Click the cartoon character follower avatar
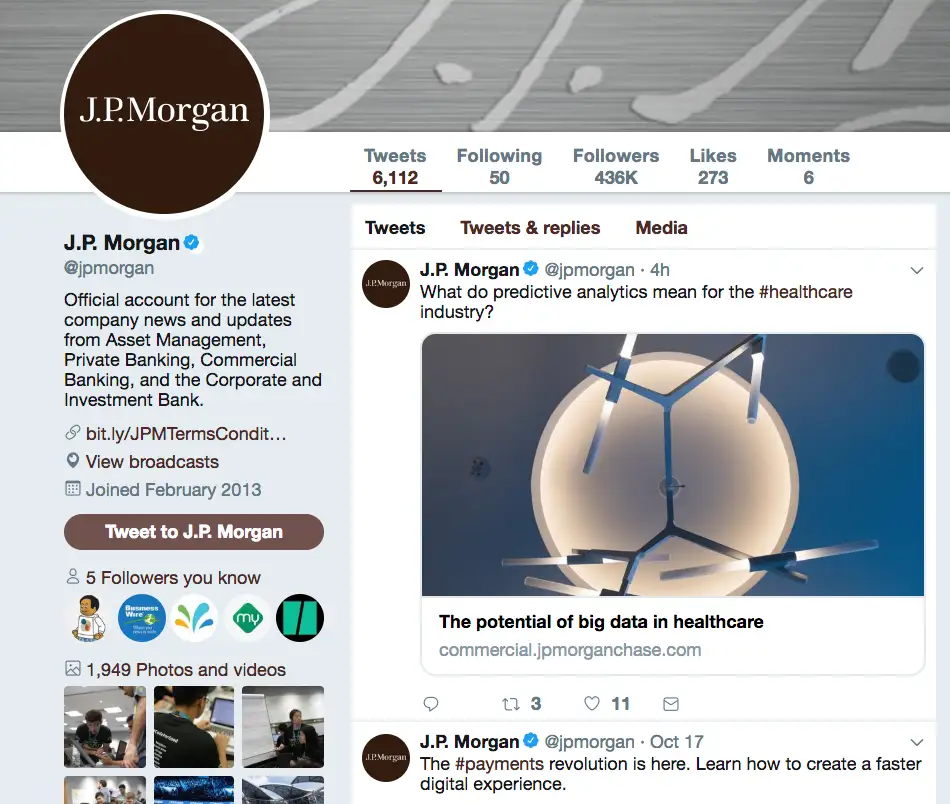 pyautogui.click(x=88, y=618)
